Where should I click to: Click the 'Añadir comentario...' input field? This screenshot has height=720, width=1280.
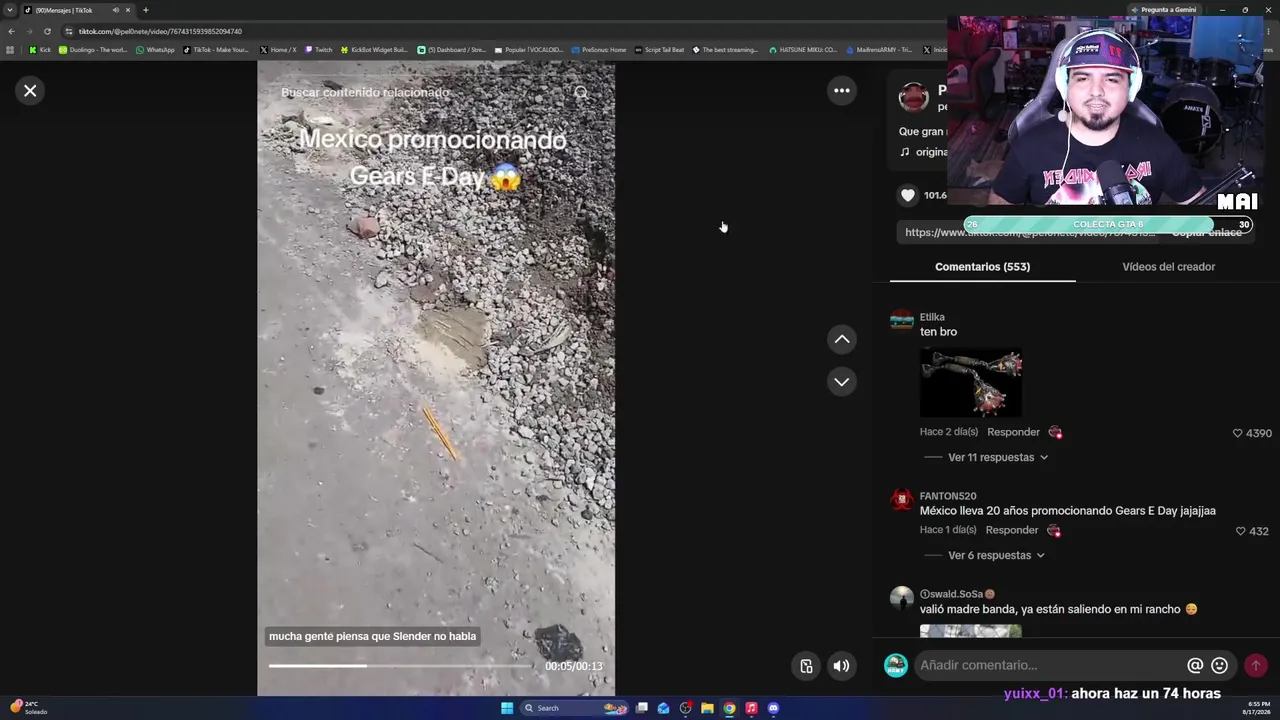click(x=1050, y=665)
